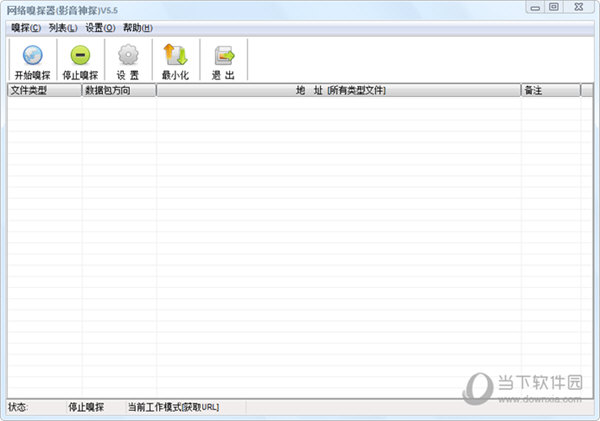
Task: Sort by 数据包方向 column header
Action: click(x=119, y=90)
